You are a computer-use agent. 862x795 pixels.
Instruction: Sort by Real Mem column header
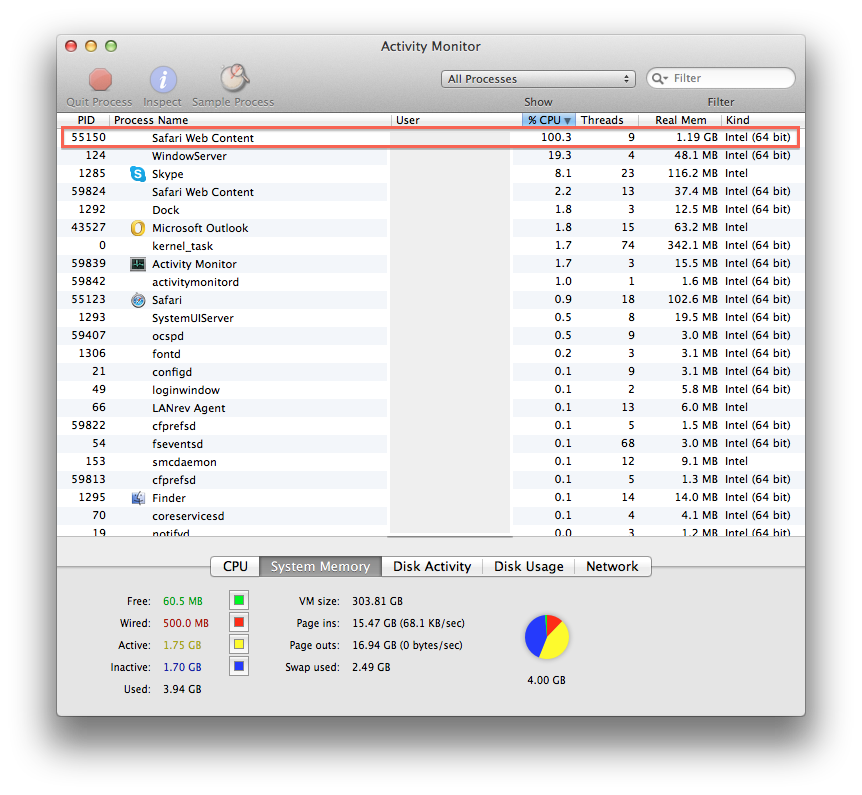pyautogui.click(x=680, y=120)
